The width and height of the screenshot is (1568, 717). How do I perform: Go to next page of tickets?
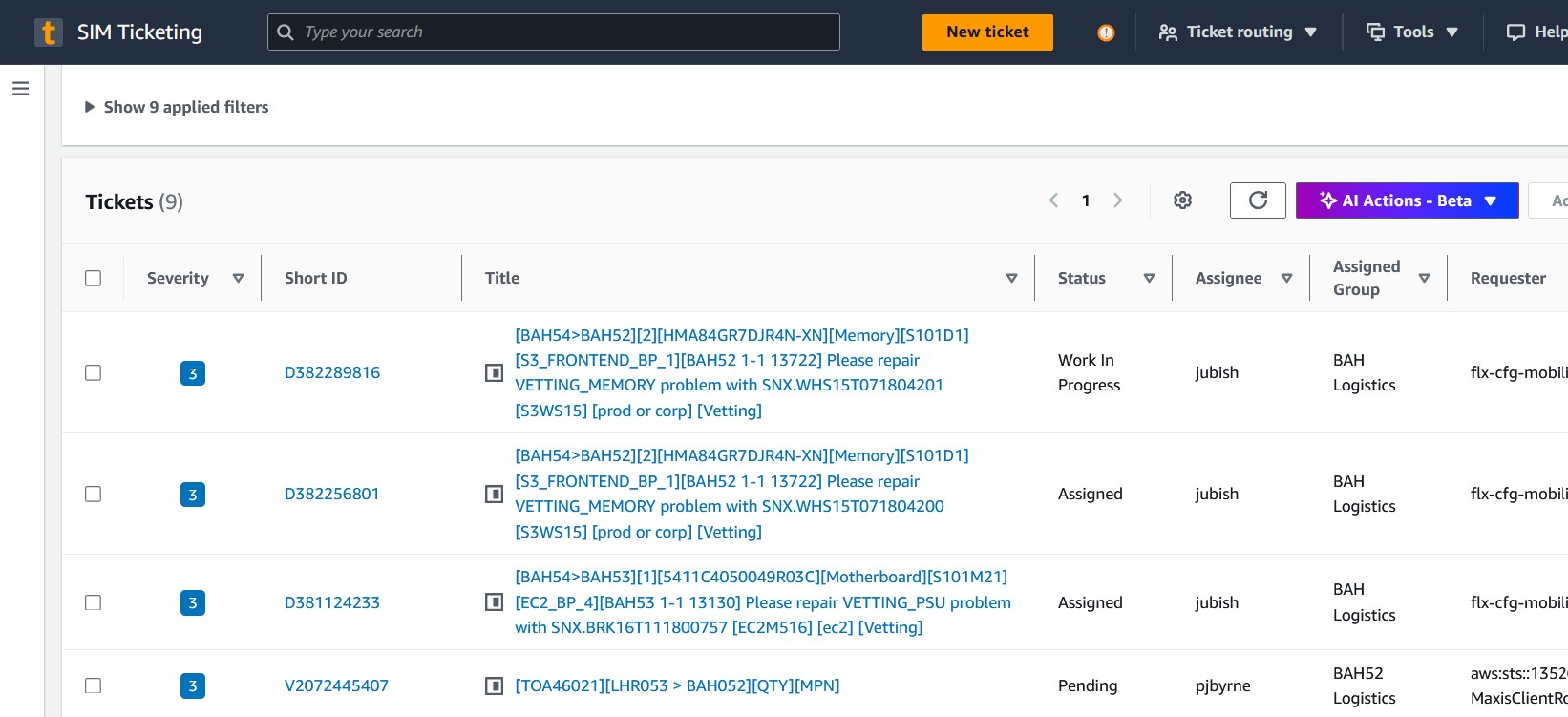tap(1117, 200)
